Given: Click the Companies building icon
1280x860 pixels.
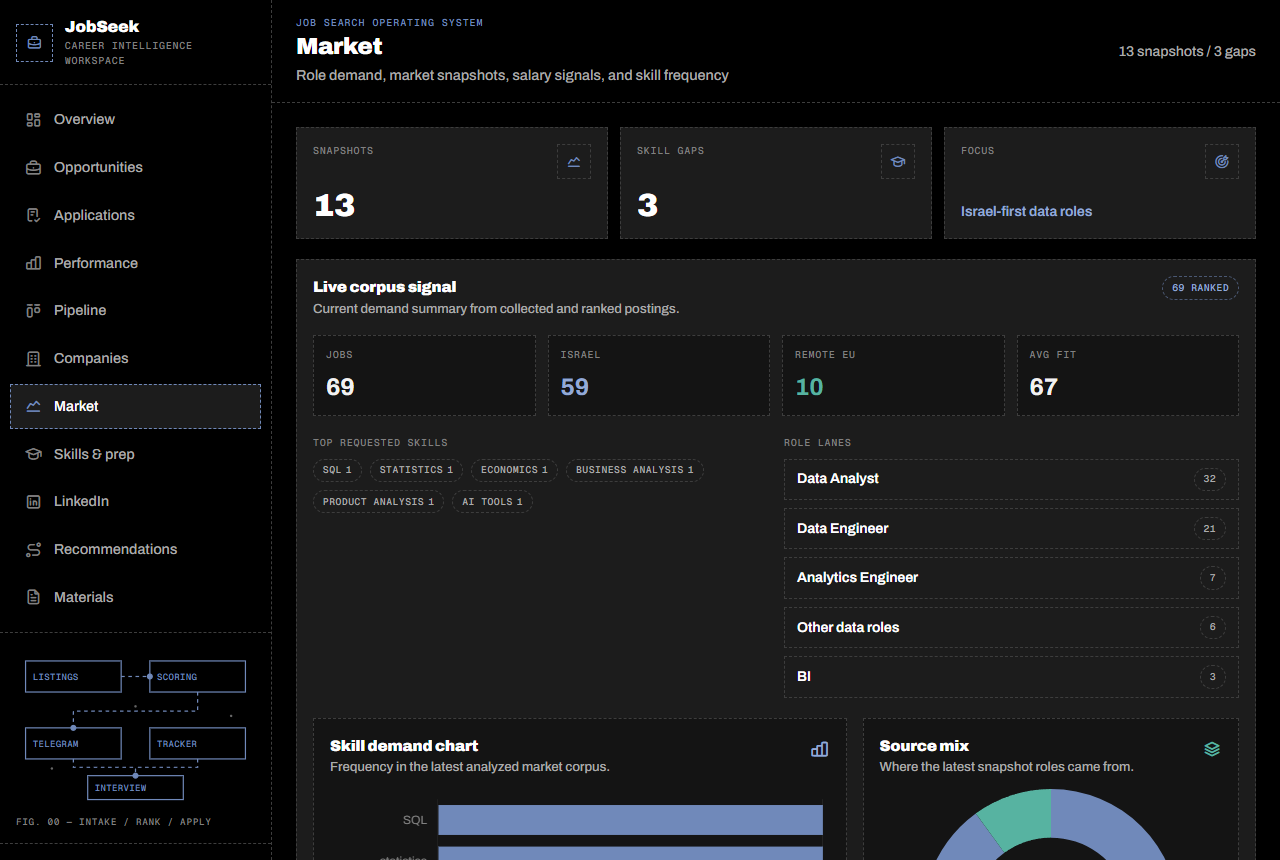Looking at the screenshot, I should click(x=33, y=359).
